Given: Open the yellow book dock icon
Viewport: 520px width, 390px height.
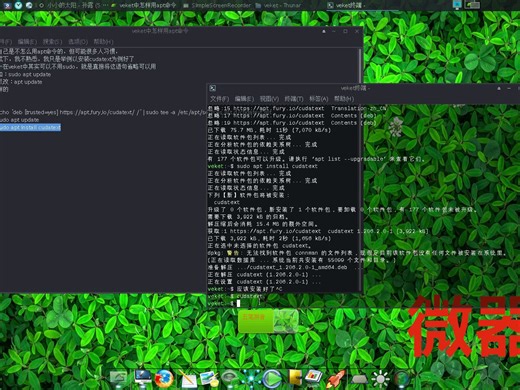Looking at the screenshot, I should (294, 378).
